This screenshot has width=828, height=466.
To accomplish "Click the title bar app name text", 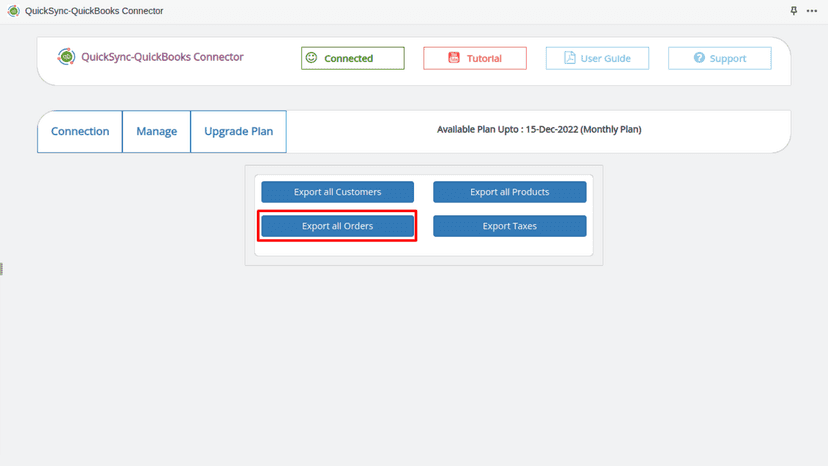I will [x=94, y=11].
